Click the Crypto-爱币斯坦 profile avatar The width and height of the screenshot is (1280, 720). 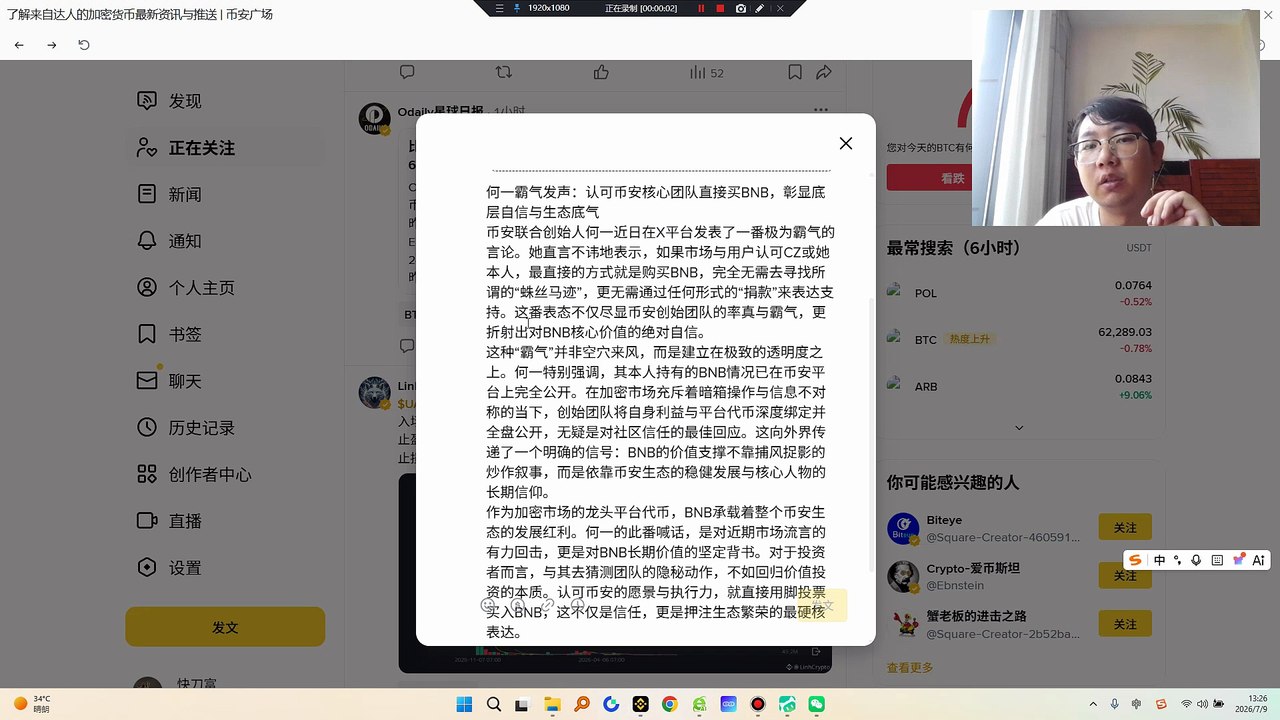point(904,576)
